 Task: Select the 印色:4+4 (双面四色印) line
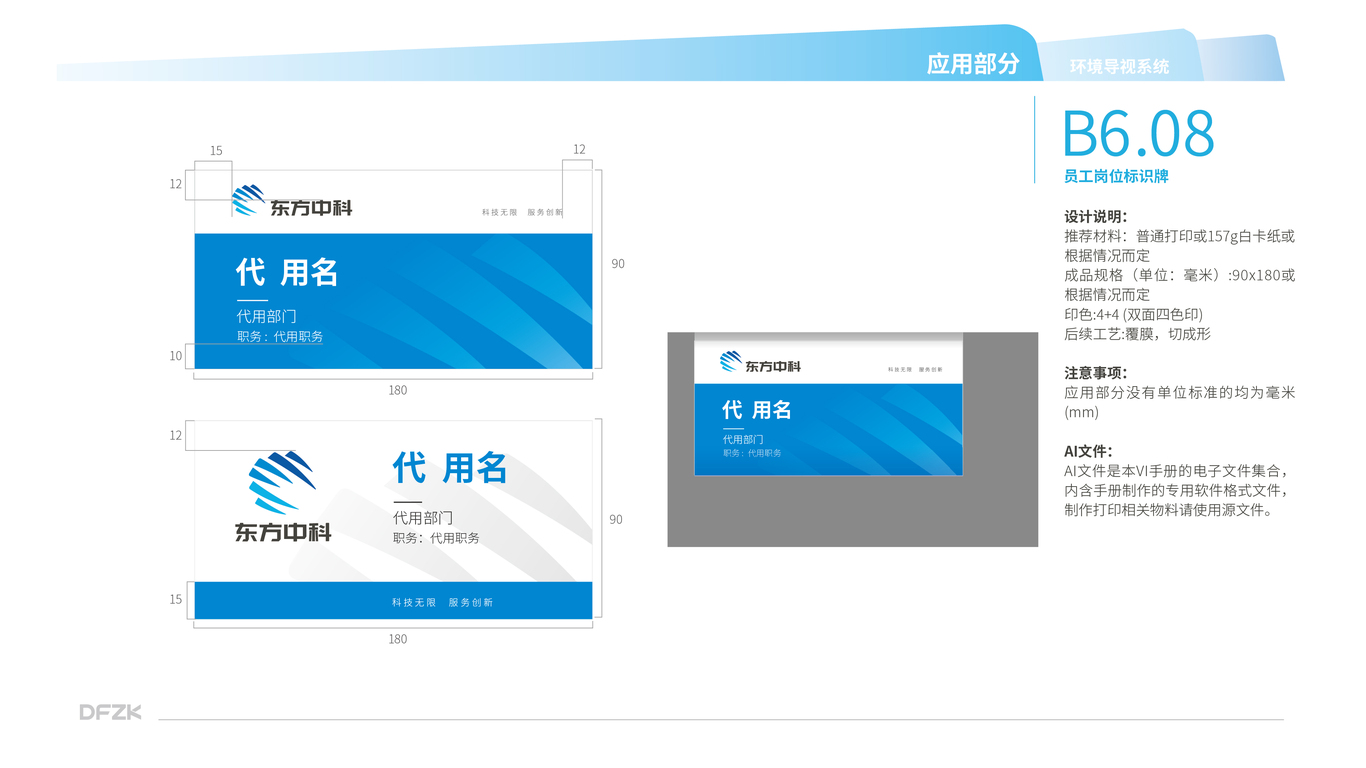(x=1134, y=314)
